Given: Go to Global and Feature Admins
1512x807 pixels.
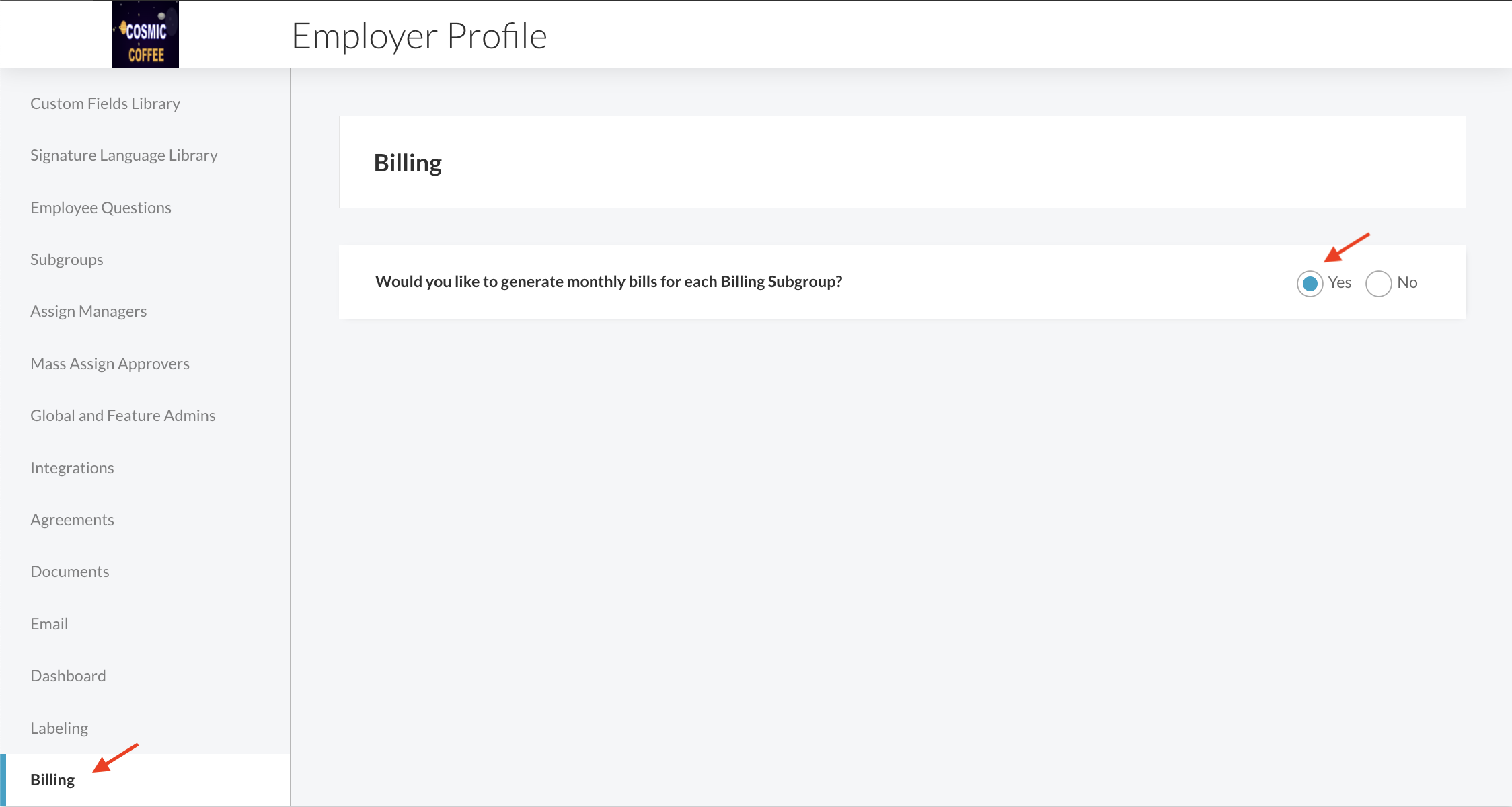Looking at the screenshot, I should click(x=123, y=416).
